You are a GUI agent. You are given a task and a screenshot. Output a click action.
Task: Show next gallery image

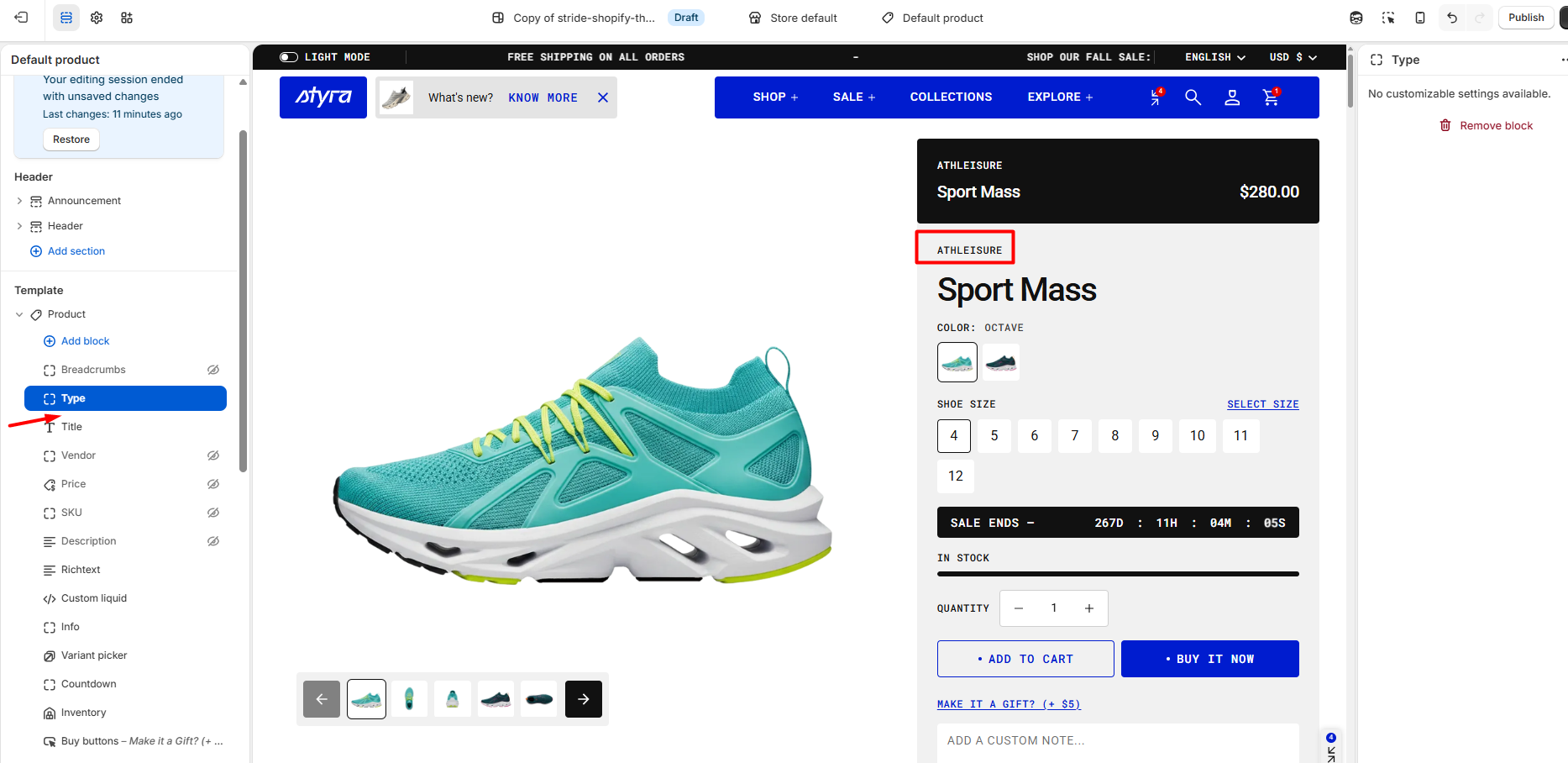(584, 699)
